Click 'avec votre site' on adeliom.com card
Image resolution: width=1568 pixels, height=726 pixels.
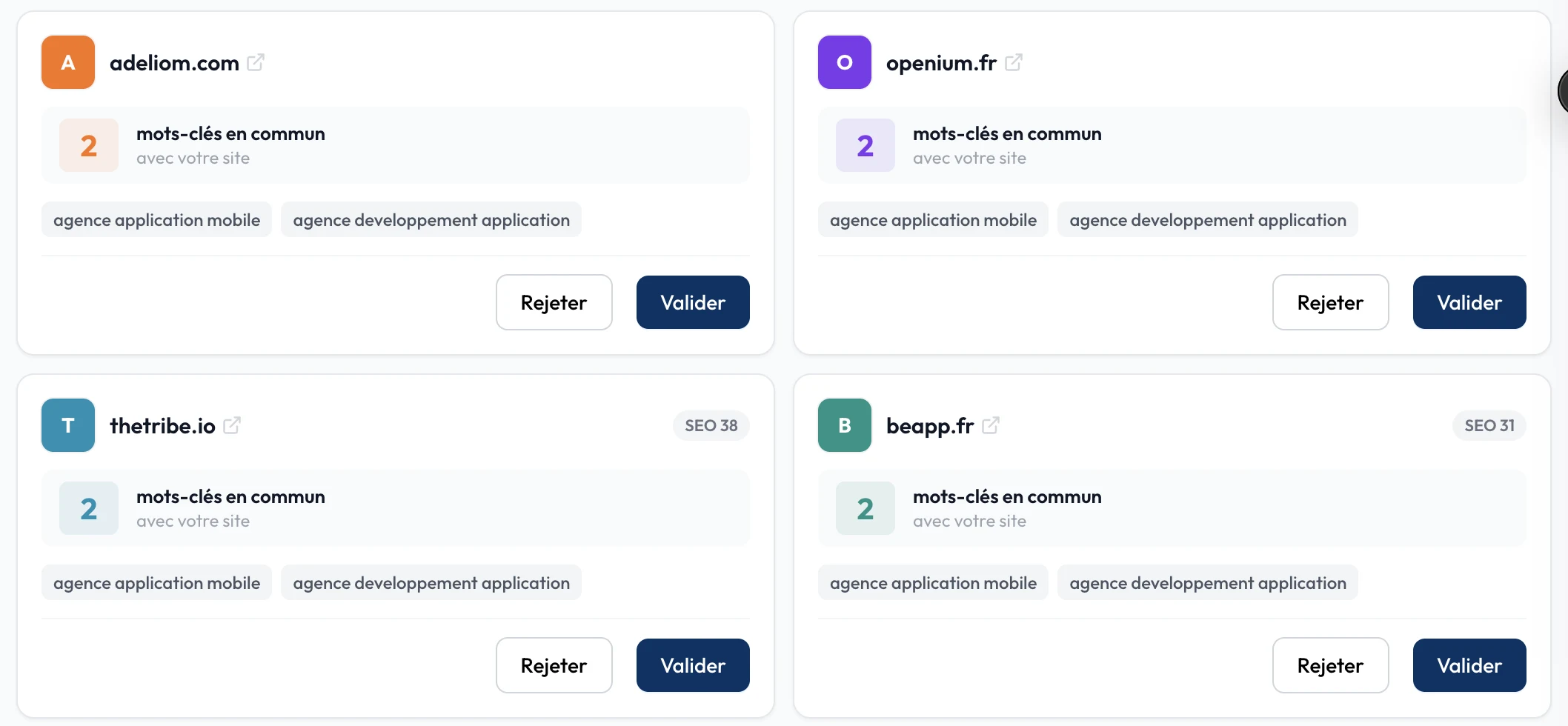point(193,159)
